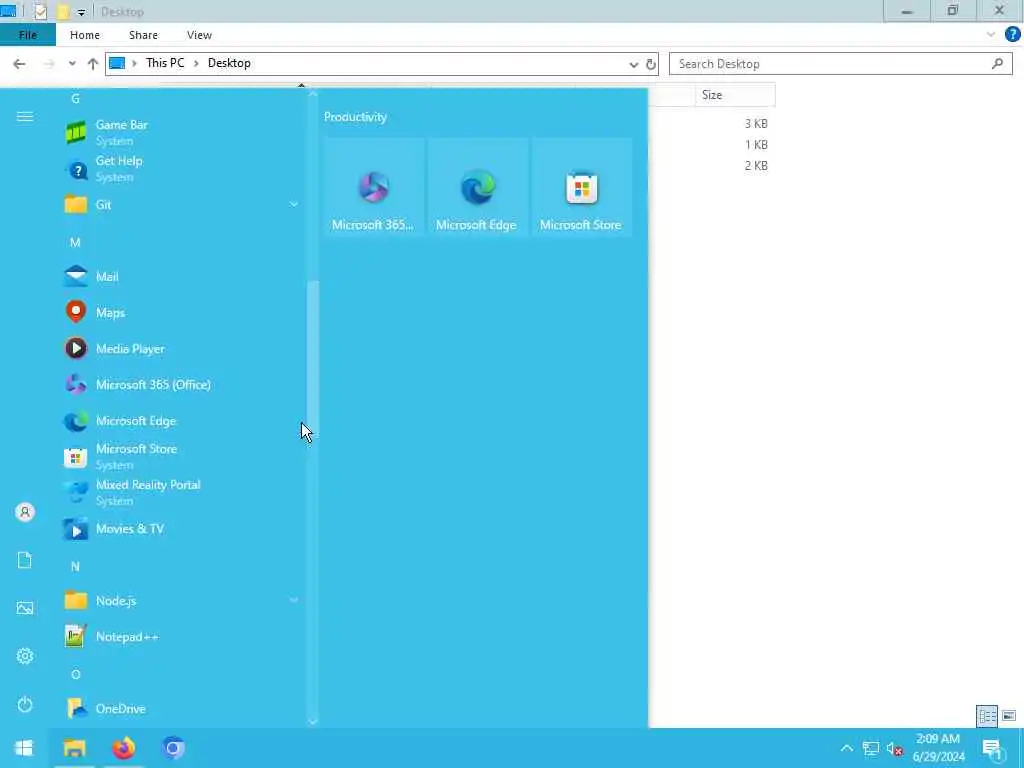The width and height of the screenshot is (1024, 768).
Task: Refresh the Desktop folder
Action: [x=650, y=64]
